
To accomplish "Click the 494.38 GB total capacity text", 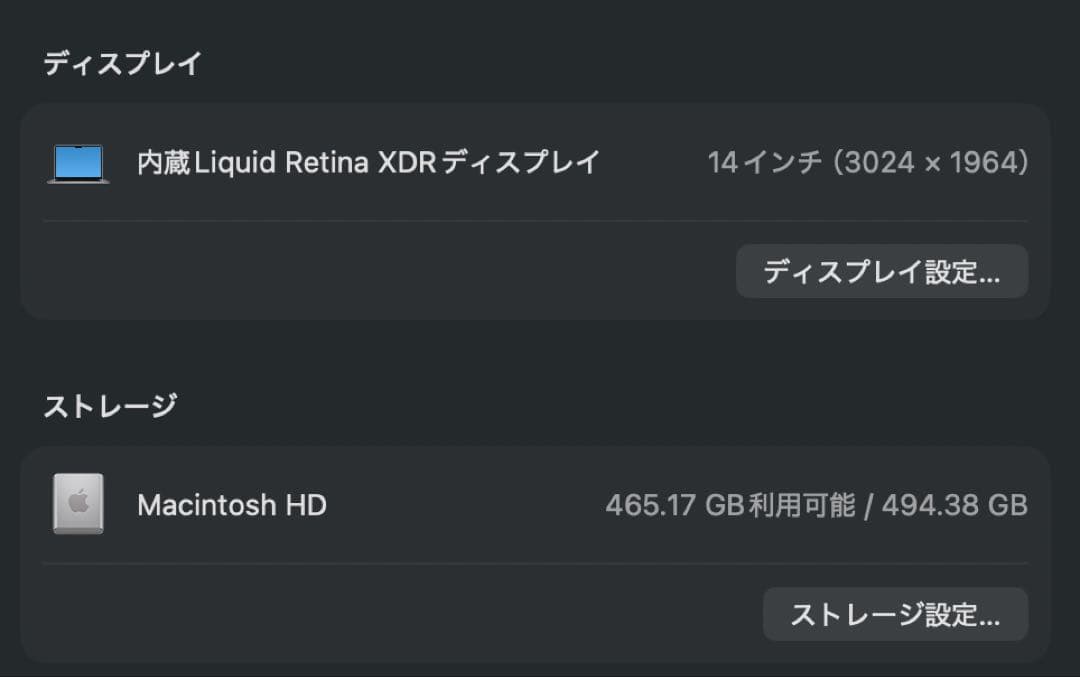I will [954, 504].
